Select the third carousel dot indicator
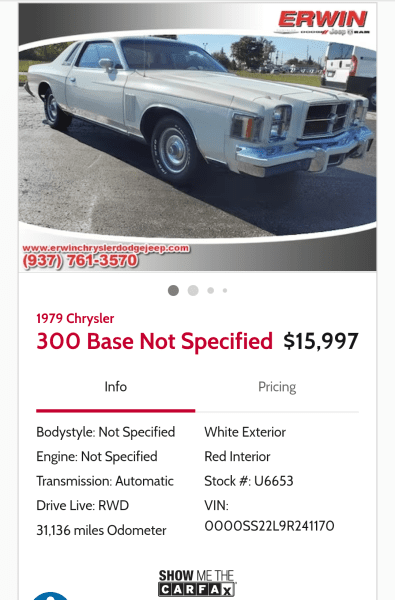The height and width of the screenshot is (600, 395). [x=211, y=290]
